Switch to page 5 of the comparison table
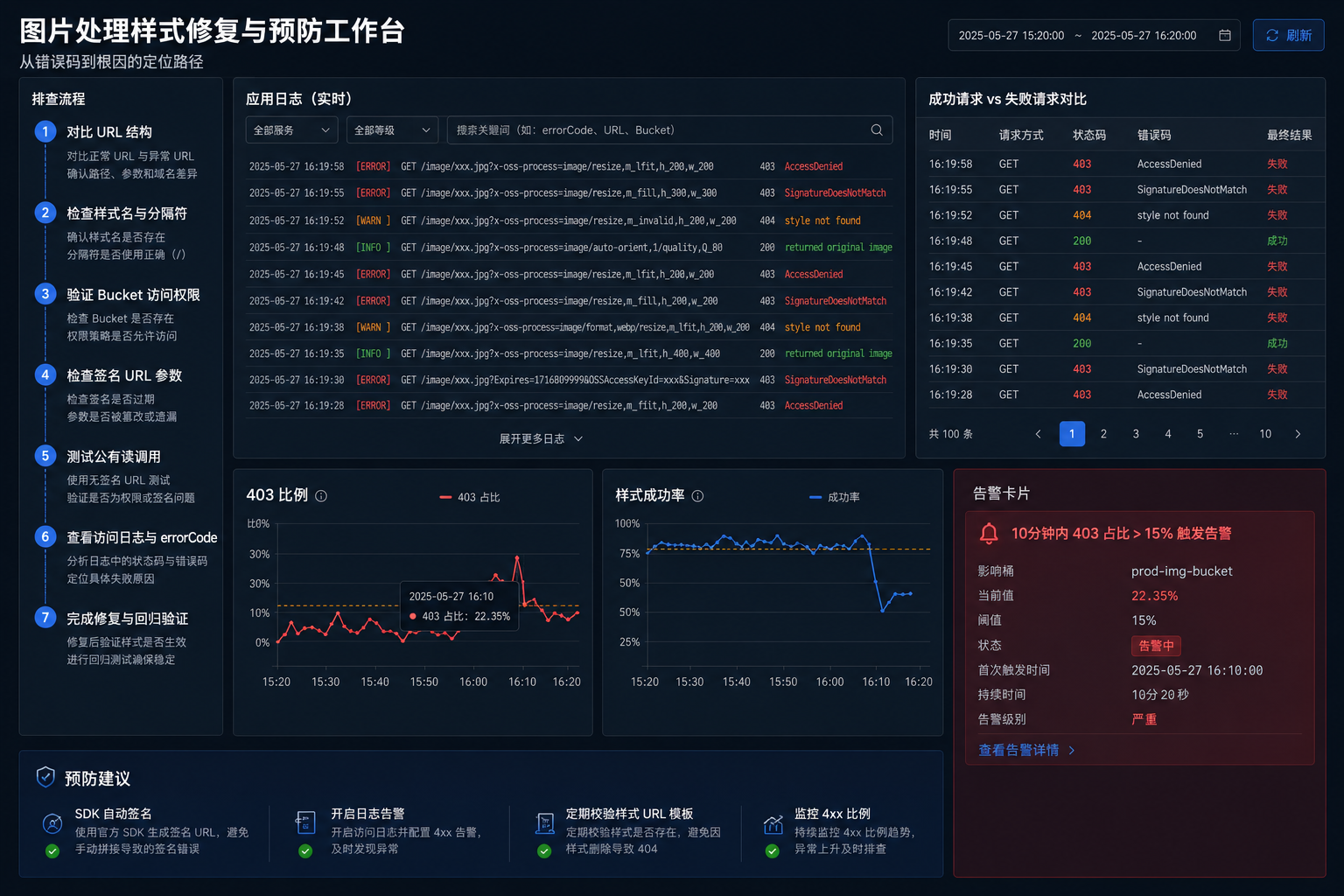Screen dimensions: 1344x896 pos(1200,434)
